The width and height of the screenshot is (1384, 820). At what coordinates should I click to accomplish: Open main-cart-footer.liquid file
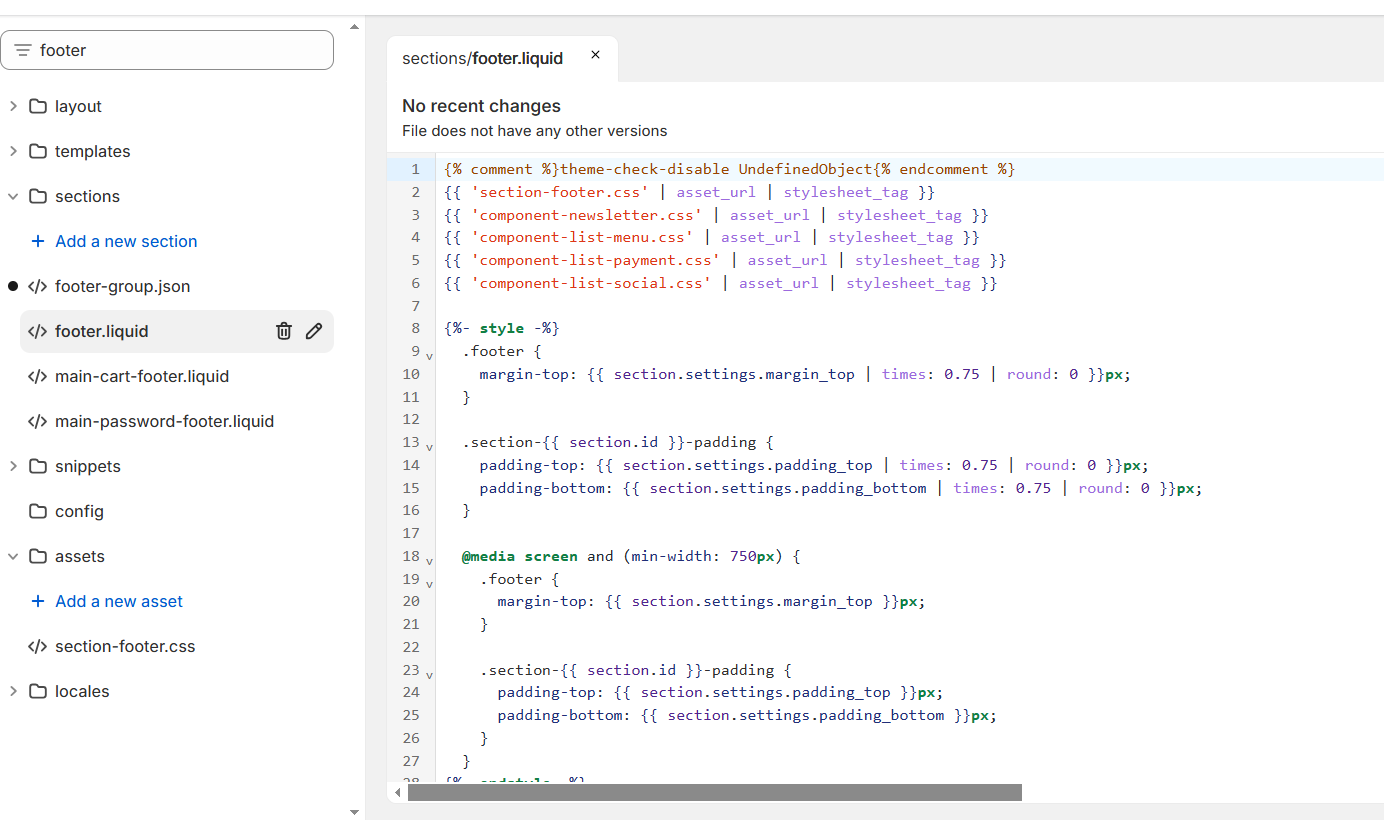point(142,376)
